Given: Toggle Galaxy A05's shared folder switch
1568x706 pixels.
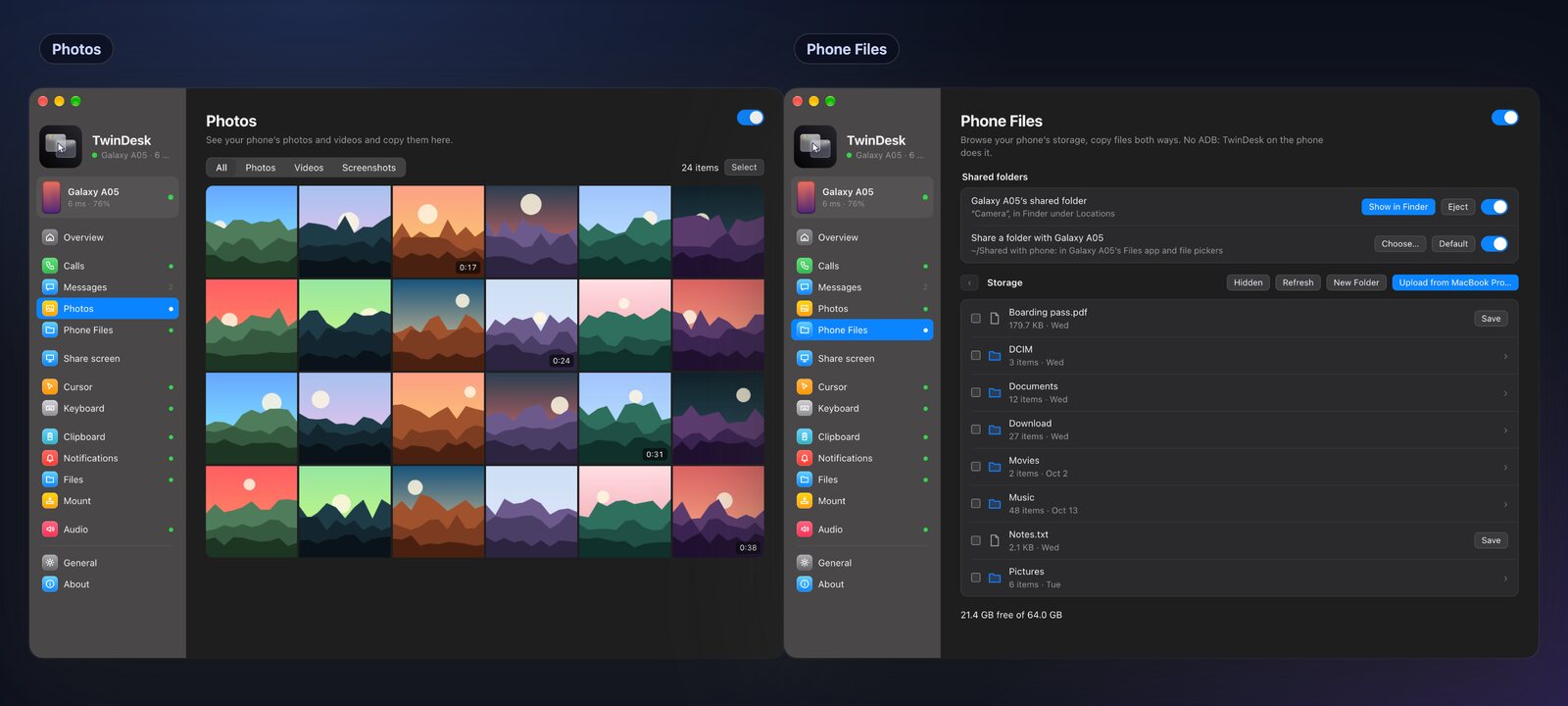Looking at the screenshot, I should (x=1494, y=207).
